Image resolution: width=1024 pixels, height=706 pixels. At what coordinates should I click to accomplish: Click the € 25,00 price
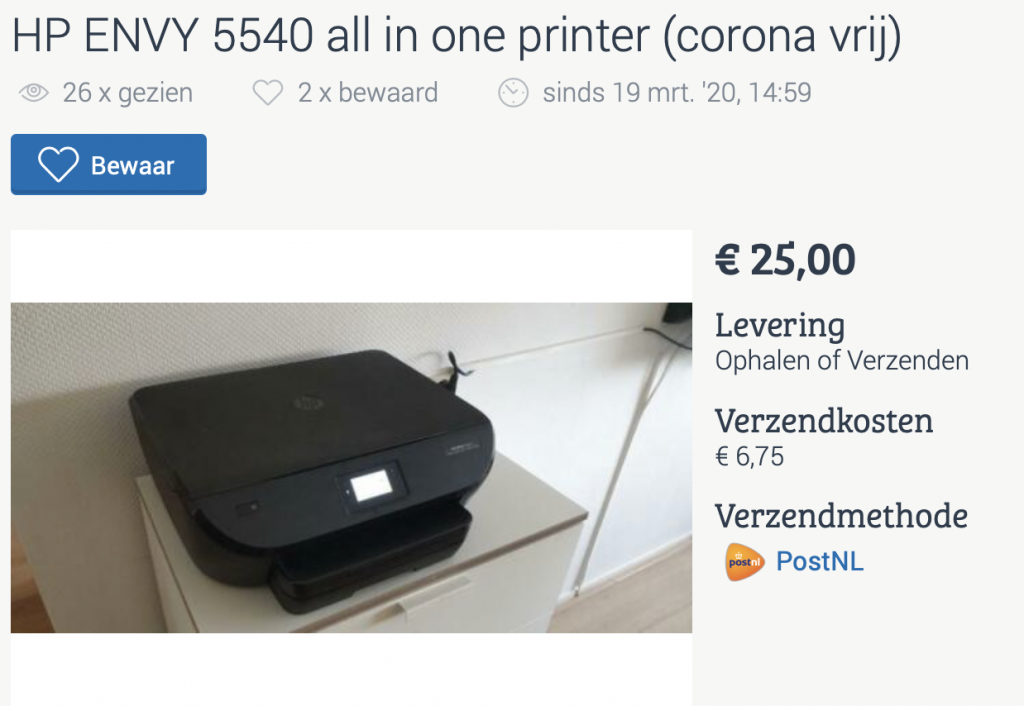[786, 260]
